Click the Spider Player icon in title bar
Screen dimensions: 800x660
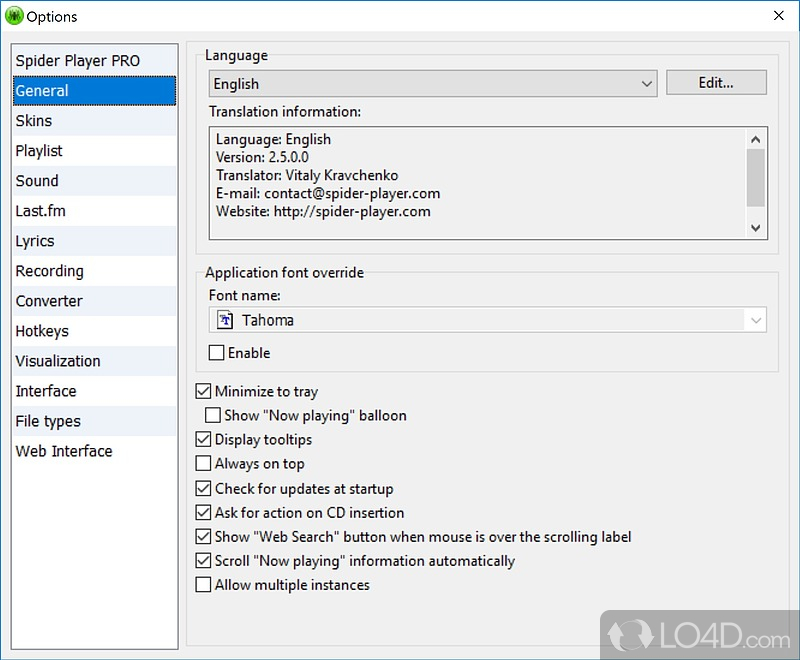point(14,16)
